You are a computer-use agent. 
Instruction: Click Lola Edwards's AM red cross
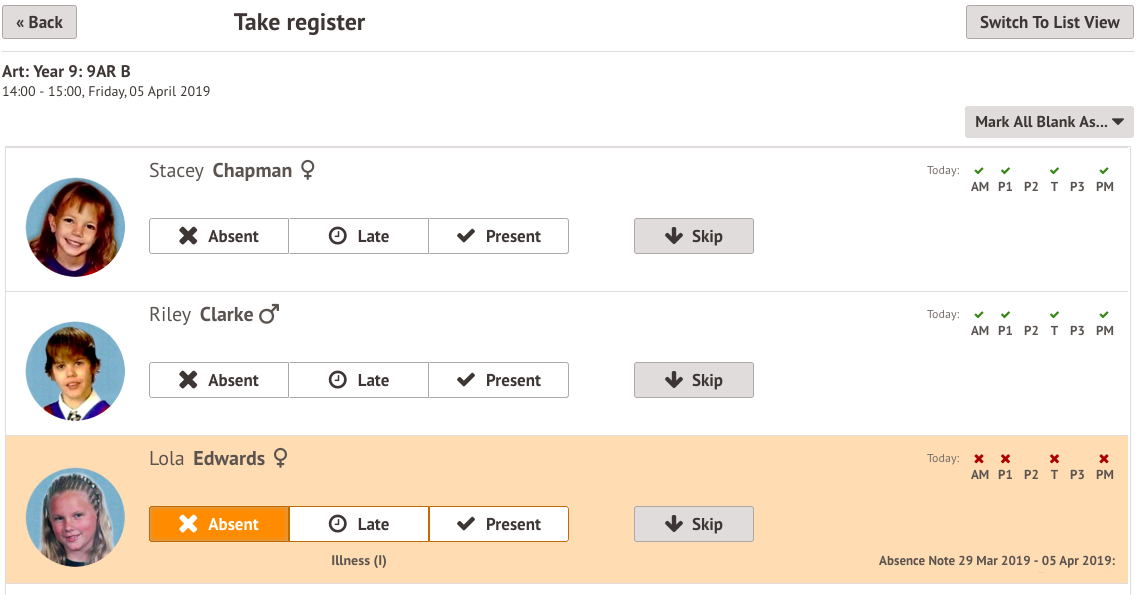click(x=979, y=459)
